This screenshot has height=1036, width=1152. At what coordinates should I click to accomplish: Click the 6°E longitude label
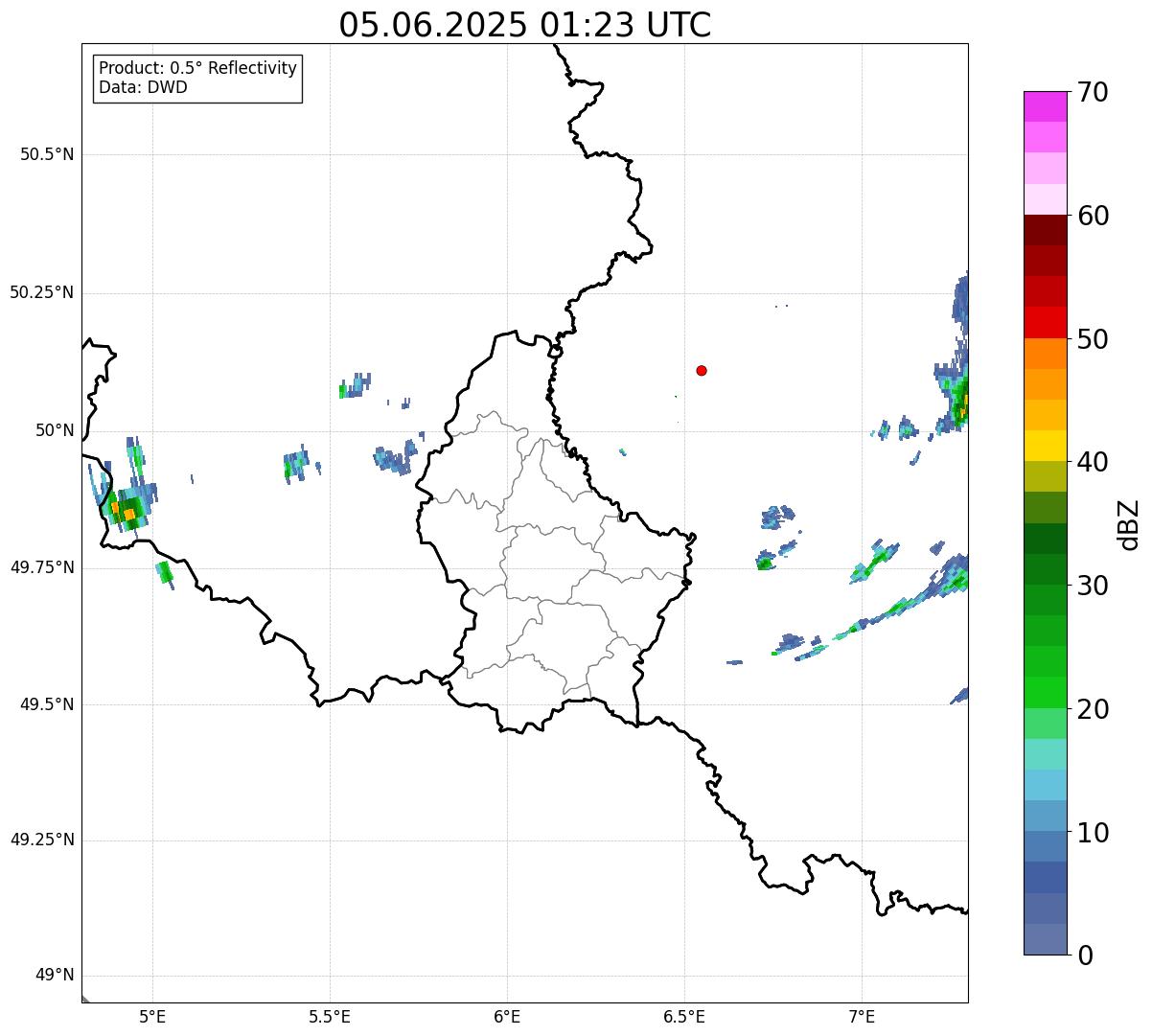(507, 1016)
